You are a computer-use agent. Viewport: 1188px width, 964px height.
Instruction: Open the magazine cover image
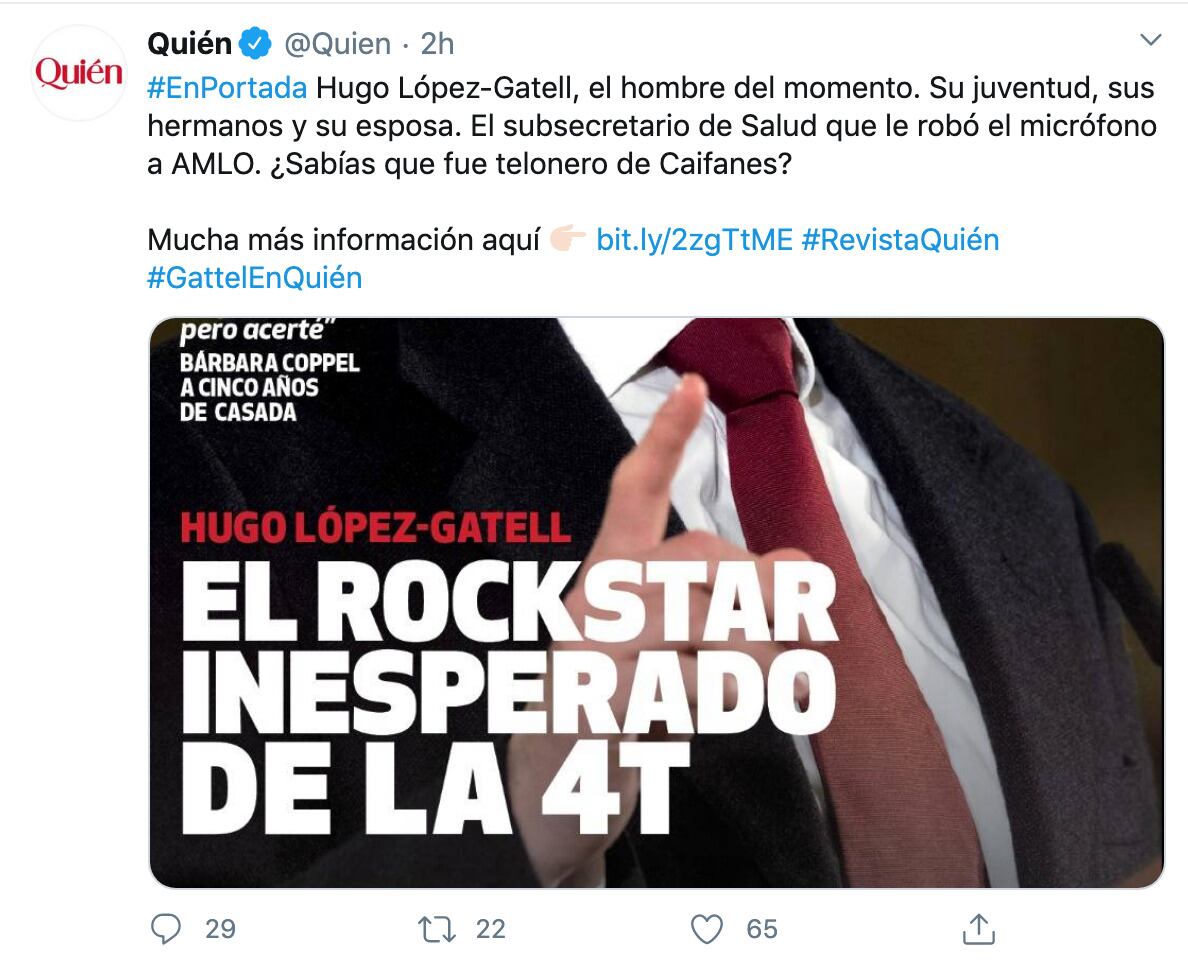point(656,602)
